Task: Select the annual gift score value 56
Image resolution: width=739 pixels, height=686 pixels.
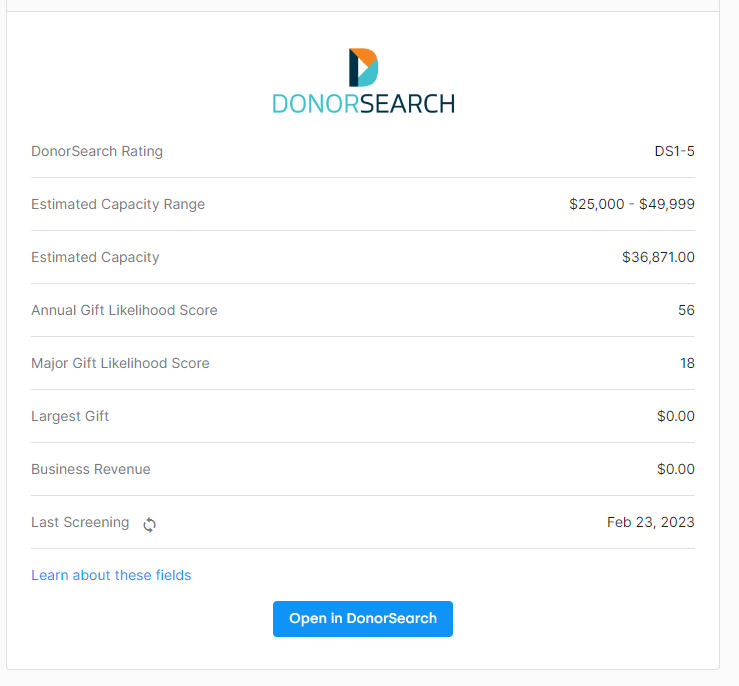Action: tap(686, 310)
